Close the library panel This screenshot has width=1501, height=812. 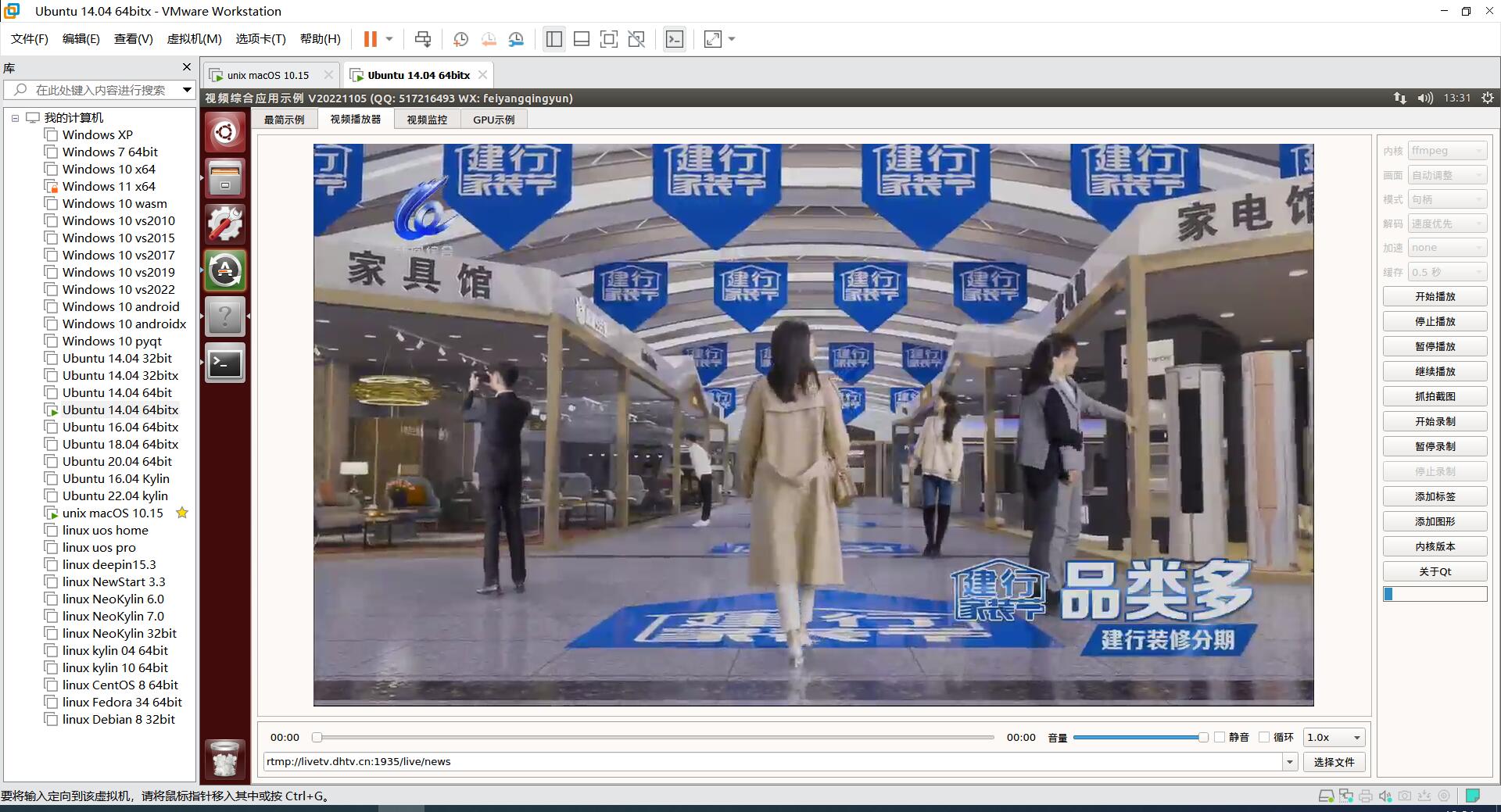point(186,67)
